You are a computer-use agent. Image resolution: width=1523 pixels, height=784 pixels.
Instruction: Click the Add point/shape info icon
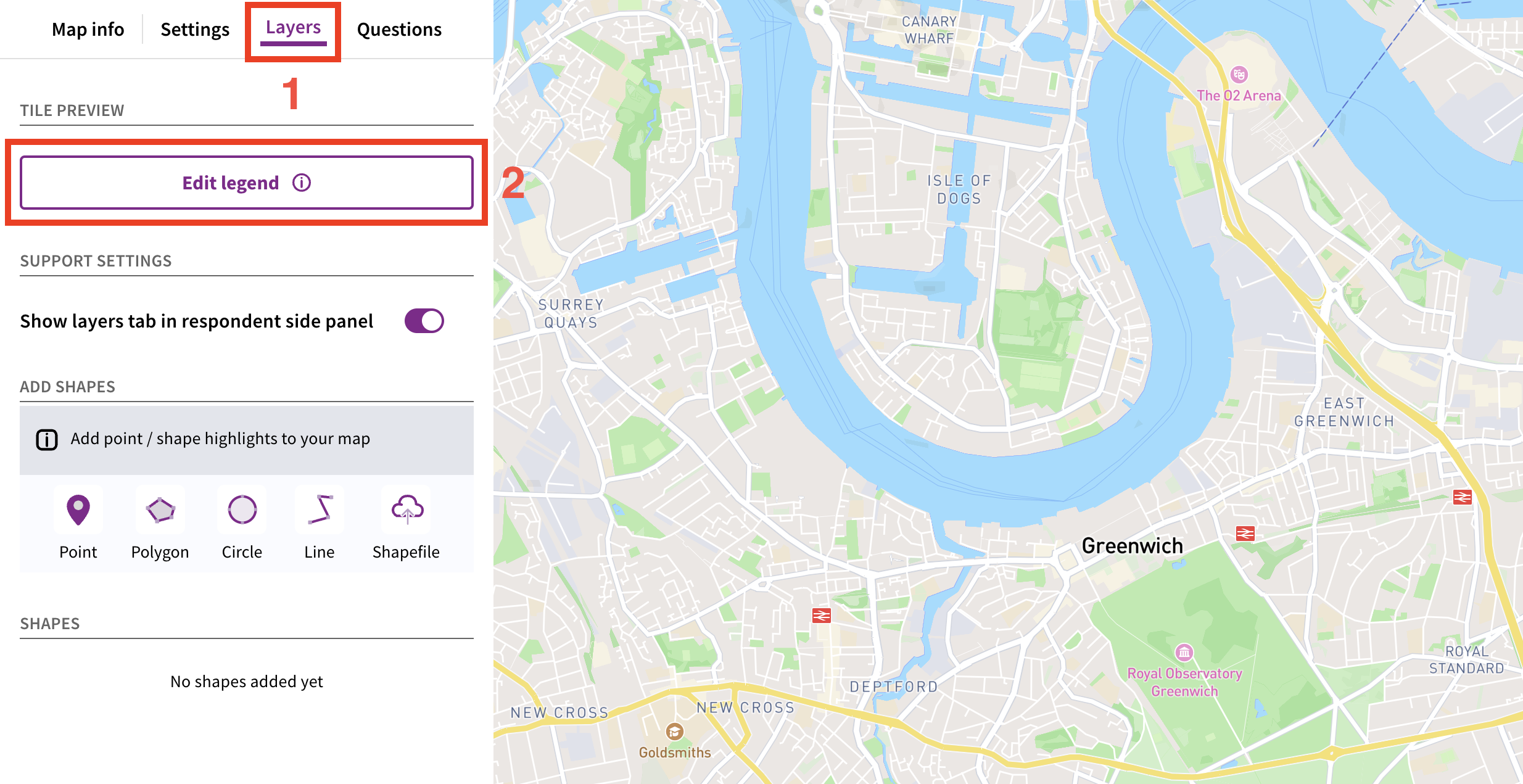point(47,439)
